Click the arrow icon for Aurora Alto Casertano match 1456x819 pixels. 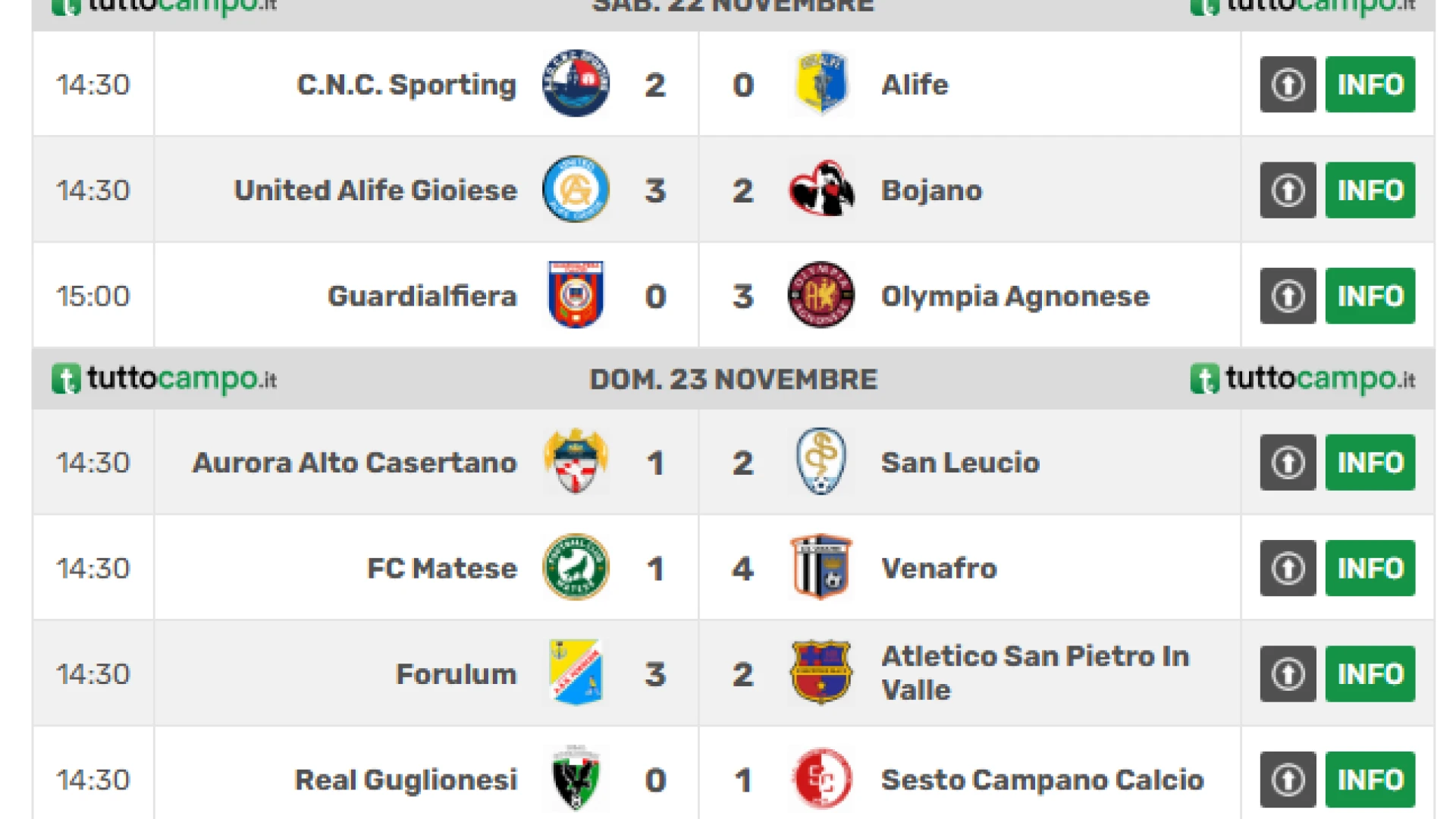1288,463
